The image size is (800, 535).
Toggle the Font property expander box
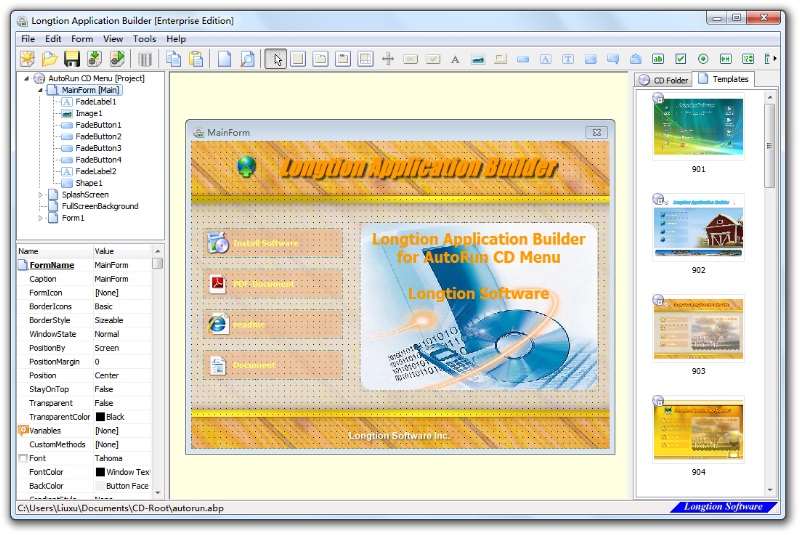click(x=22, y=458)
